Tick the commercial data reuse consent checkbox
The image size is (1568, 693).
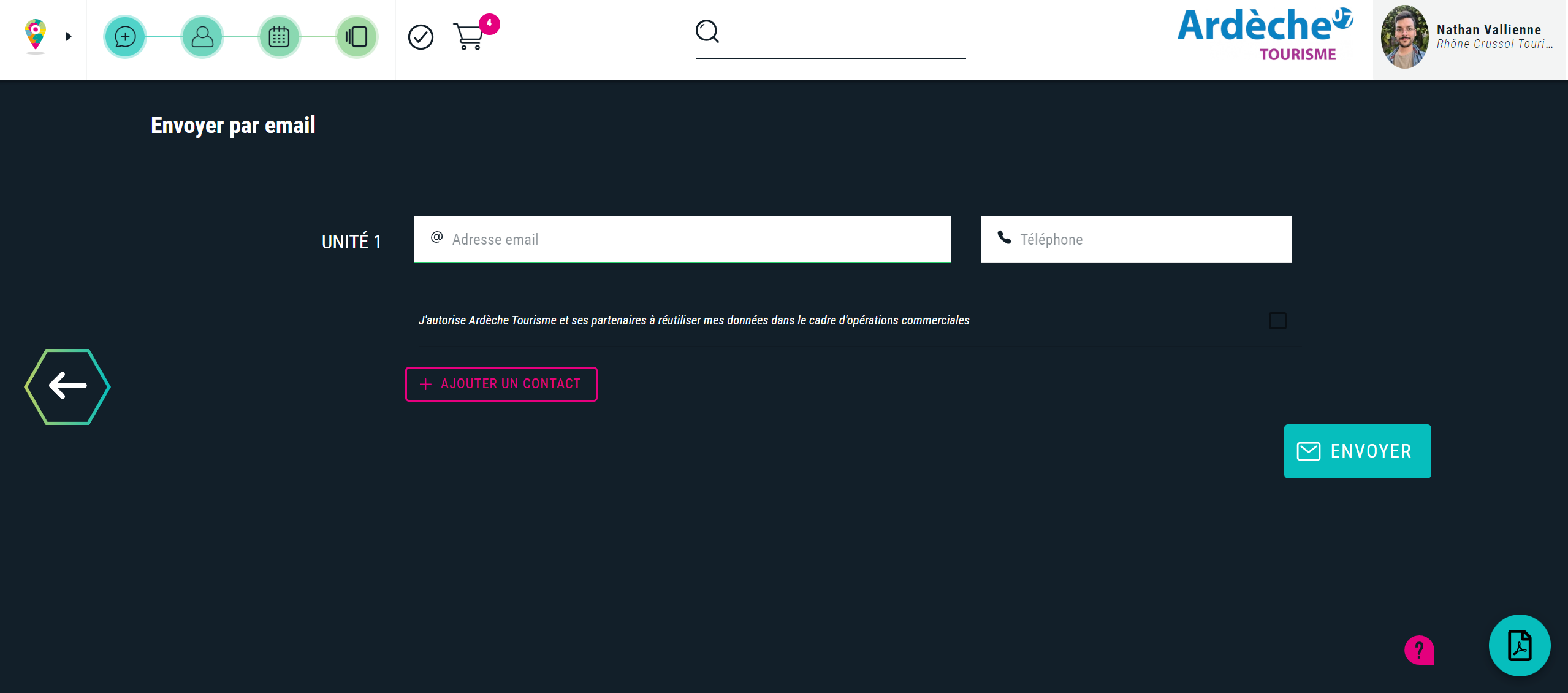coord(1277,321)
